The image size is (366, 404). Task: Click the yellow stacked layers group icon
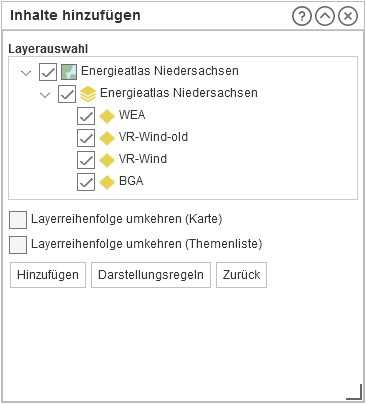[88, 94]
